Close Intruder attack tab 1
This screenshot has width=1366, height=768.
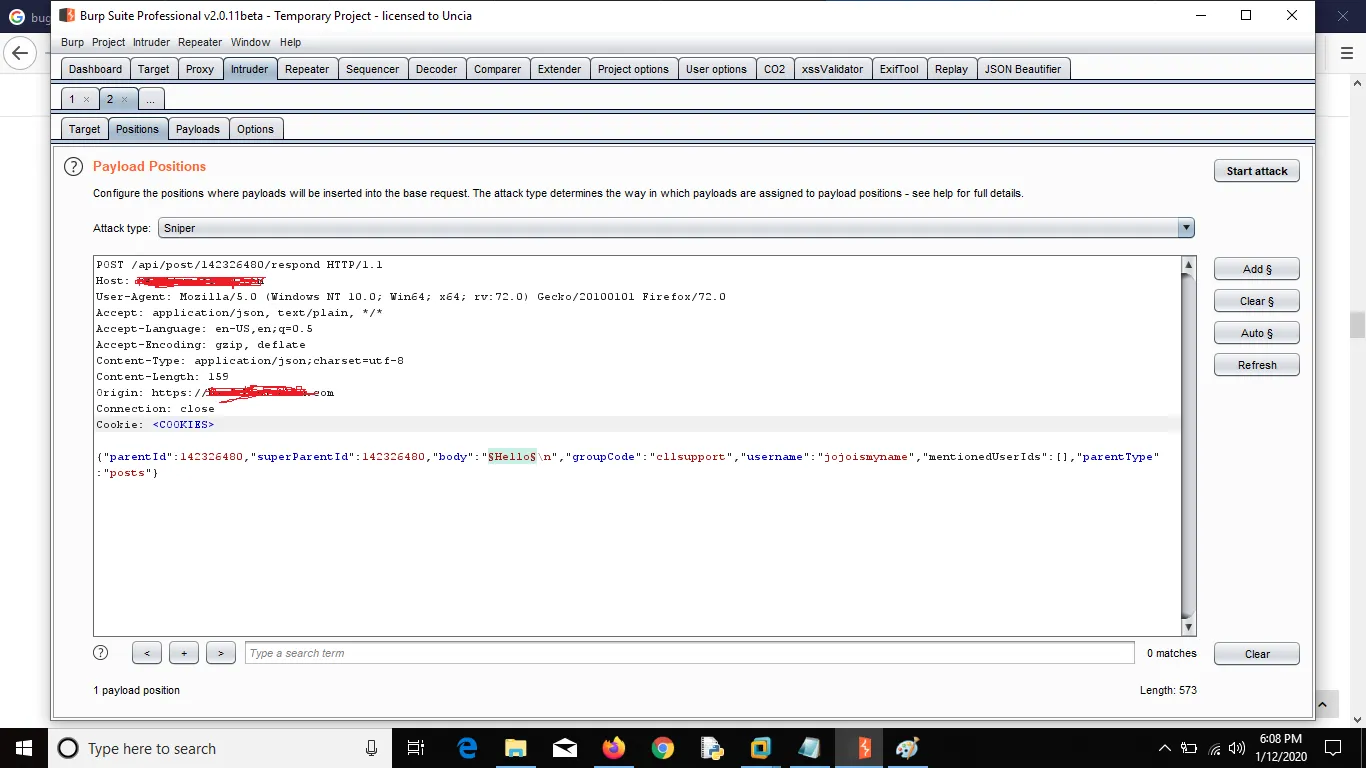coord(87,99)
